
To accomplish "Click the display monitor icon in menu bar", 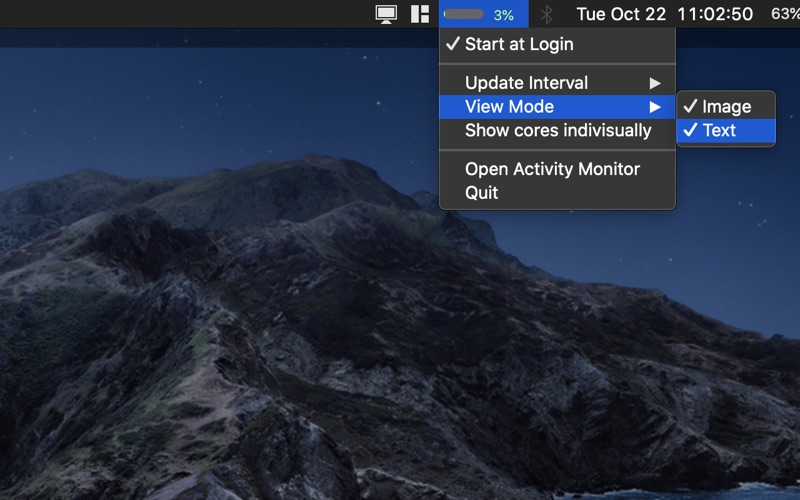I will click(x=386, y=14).
